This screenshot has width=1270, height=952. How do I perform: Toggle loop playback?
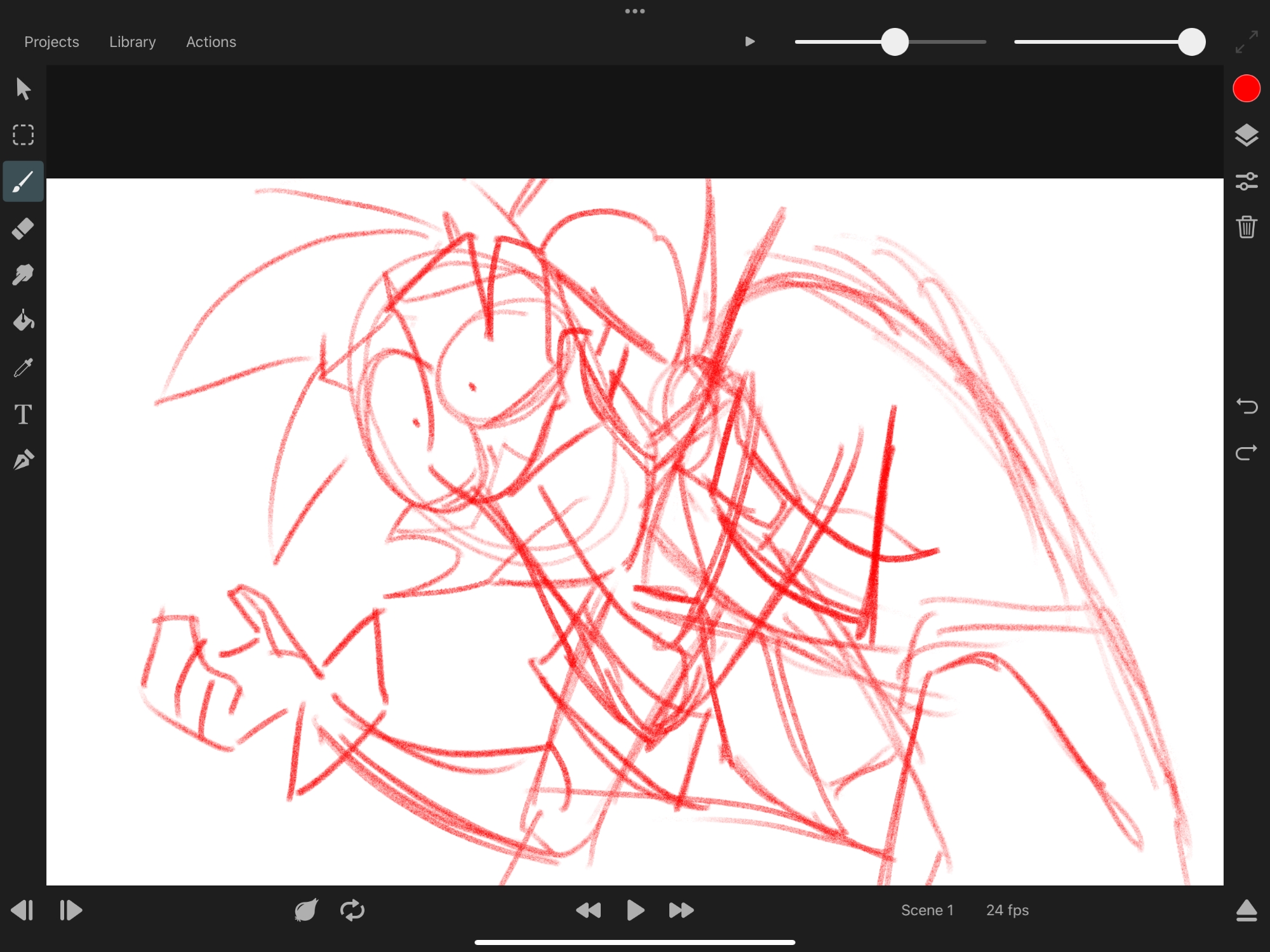[x=352, y=910]
